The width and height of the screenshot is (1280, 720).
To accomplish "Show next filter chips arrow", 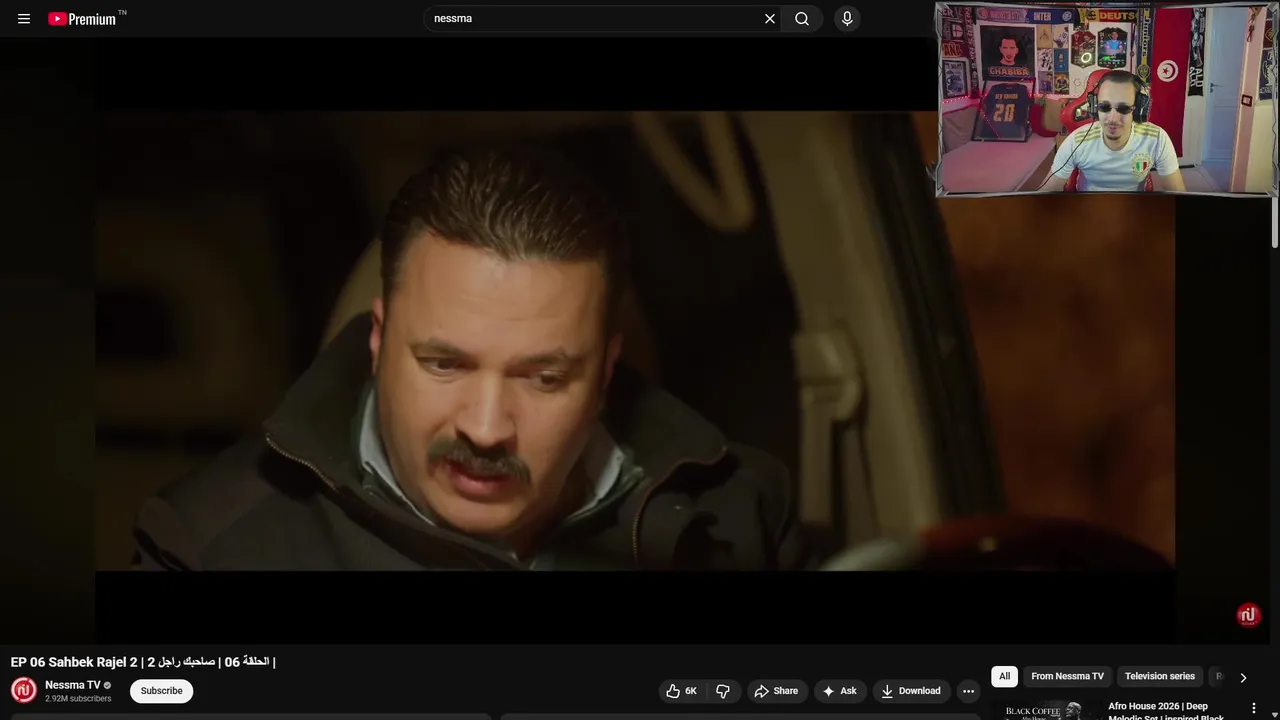I will coord(1243,677).
